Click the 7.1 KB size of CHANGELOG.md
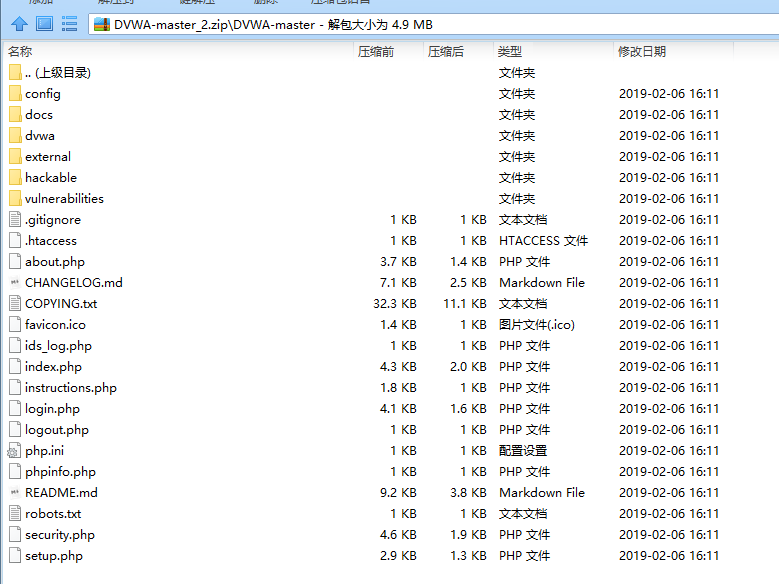This screenshot has height=584, width=779. tap(398, 282)
